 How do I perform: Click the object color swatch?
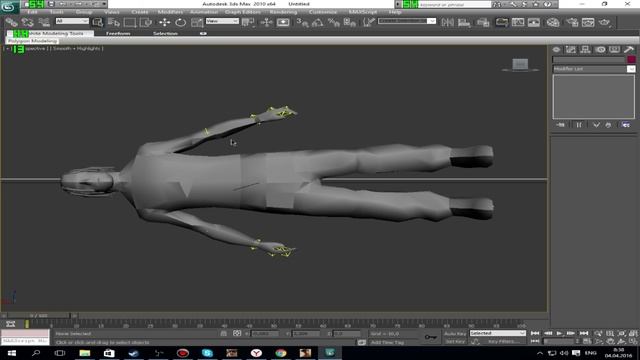click(631, 60)
